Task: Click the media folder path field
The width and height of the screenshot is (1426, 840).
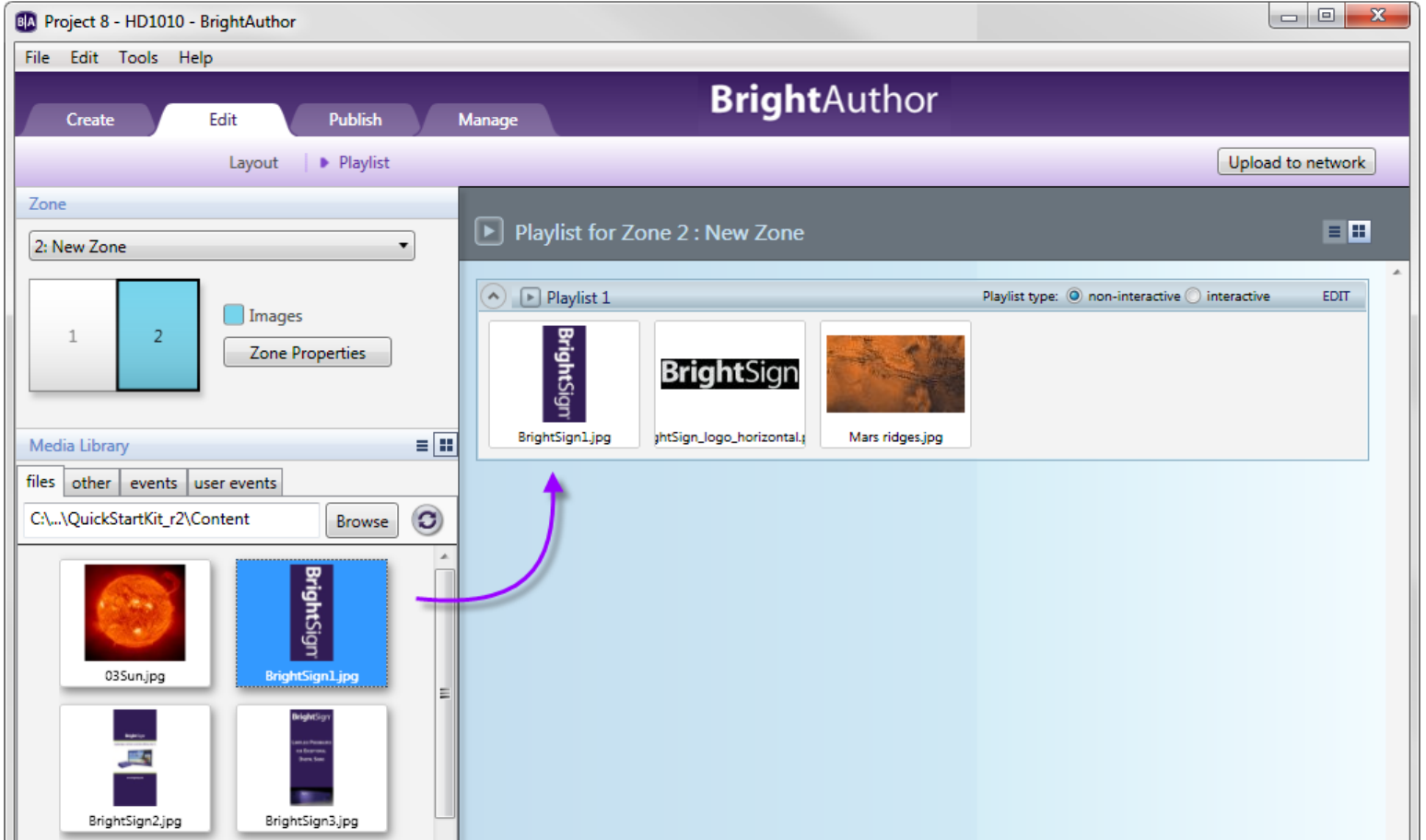Action: [171, 519]
